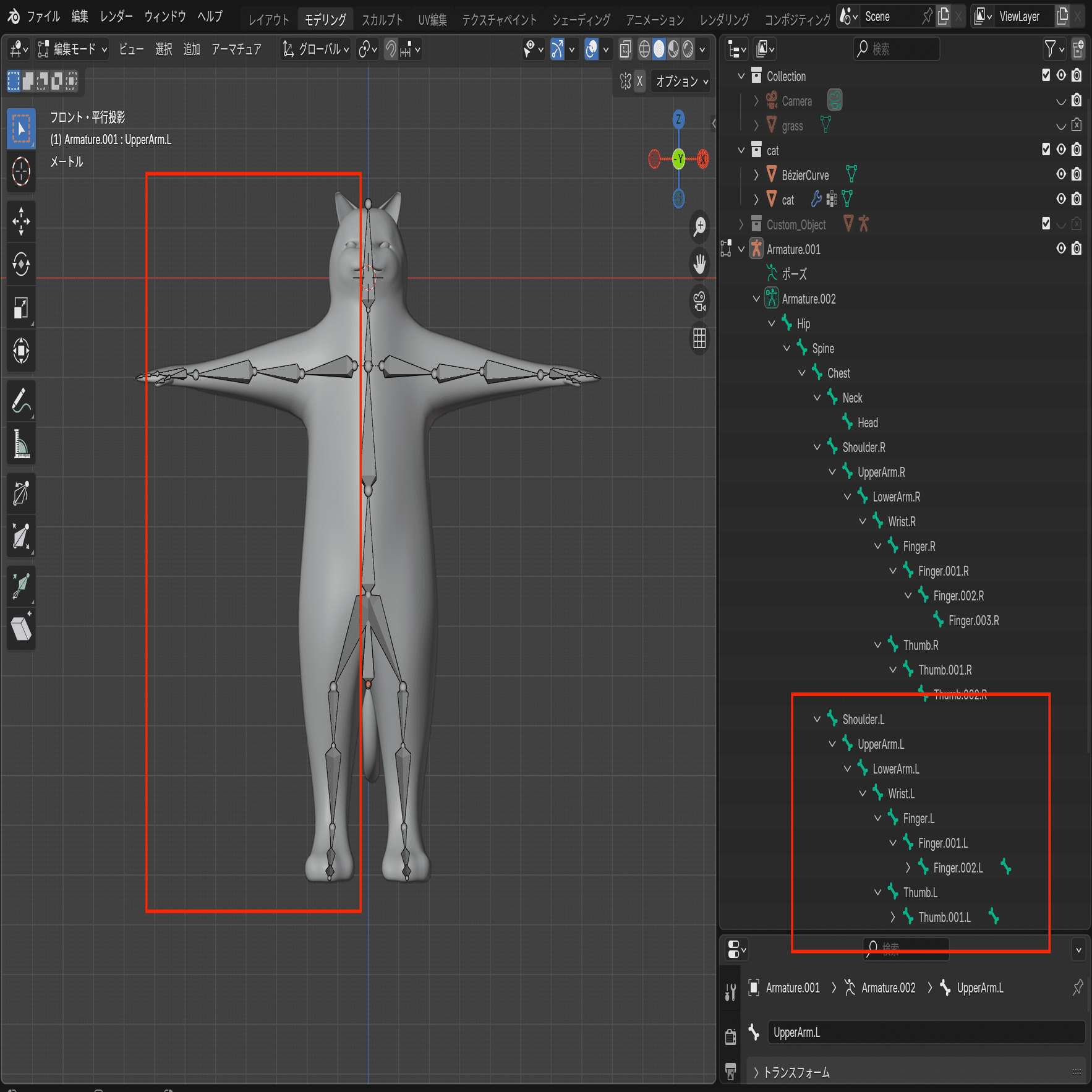1092x1092 pixels.
Task: Activate the Annotate pencil tool
Action: tap(21, 401)
